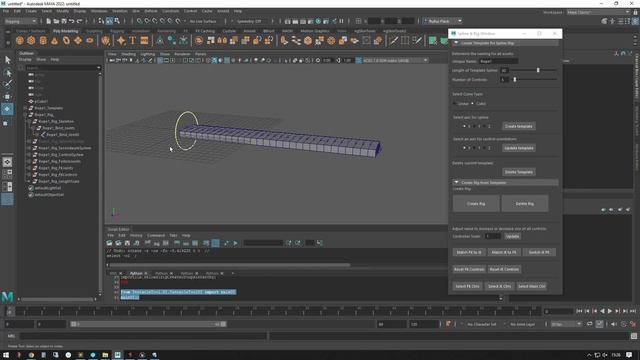Choose X axis radio for control orientation

(464, 148)
